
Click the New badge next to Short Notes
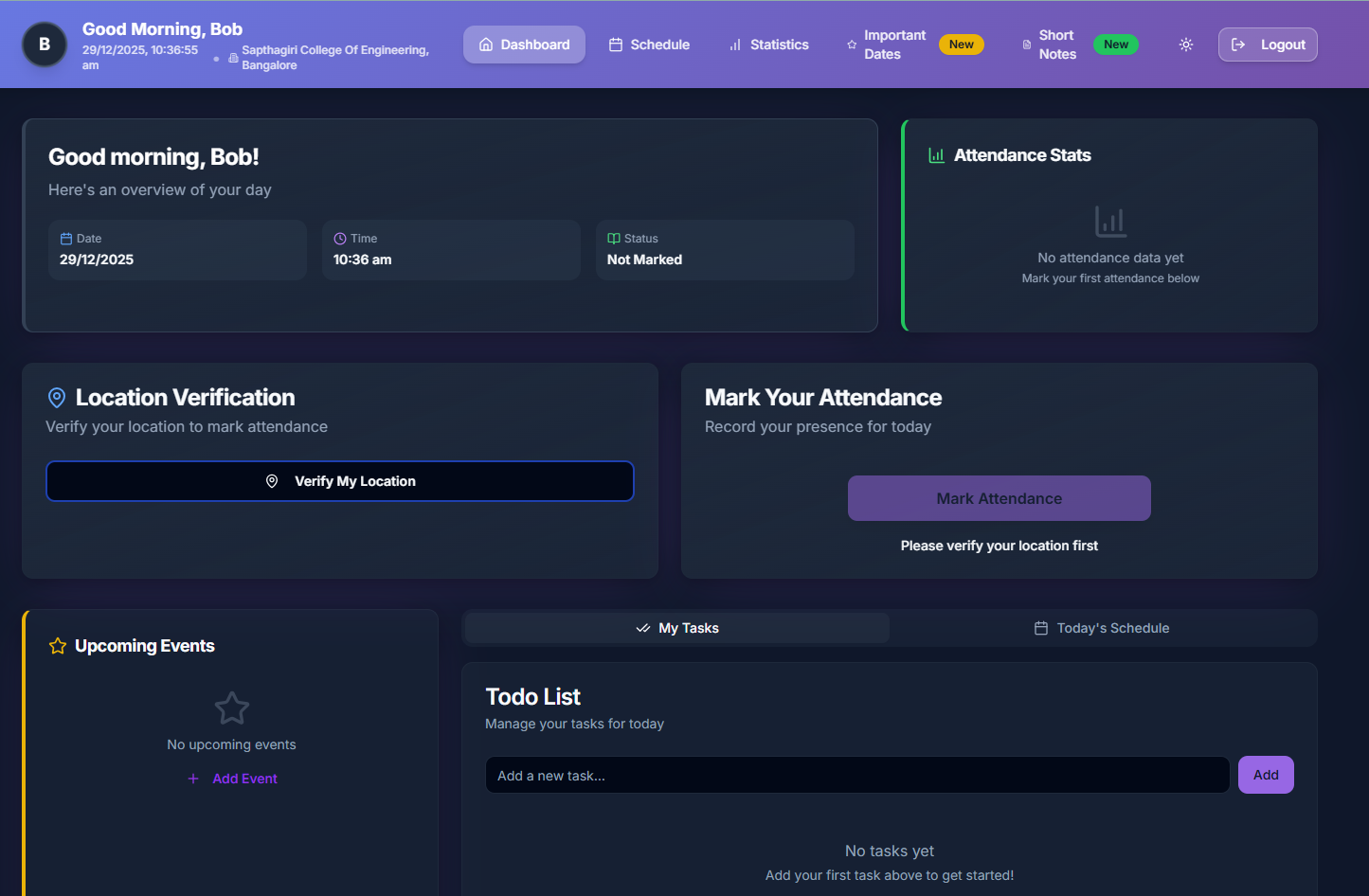click(x=1116, y=44)
